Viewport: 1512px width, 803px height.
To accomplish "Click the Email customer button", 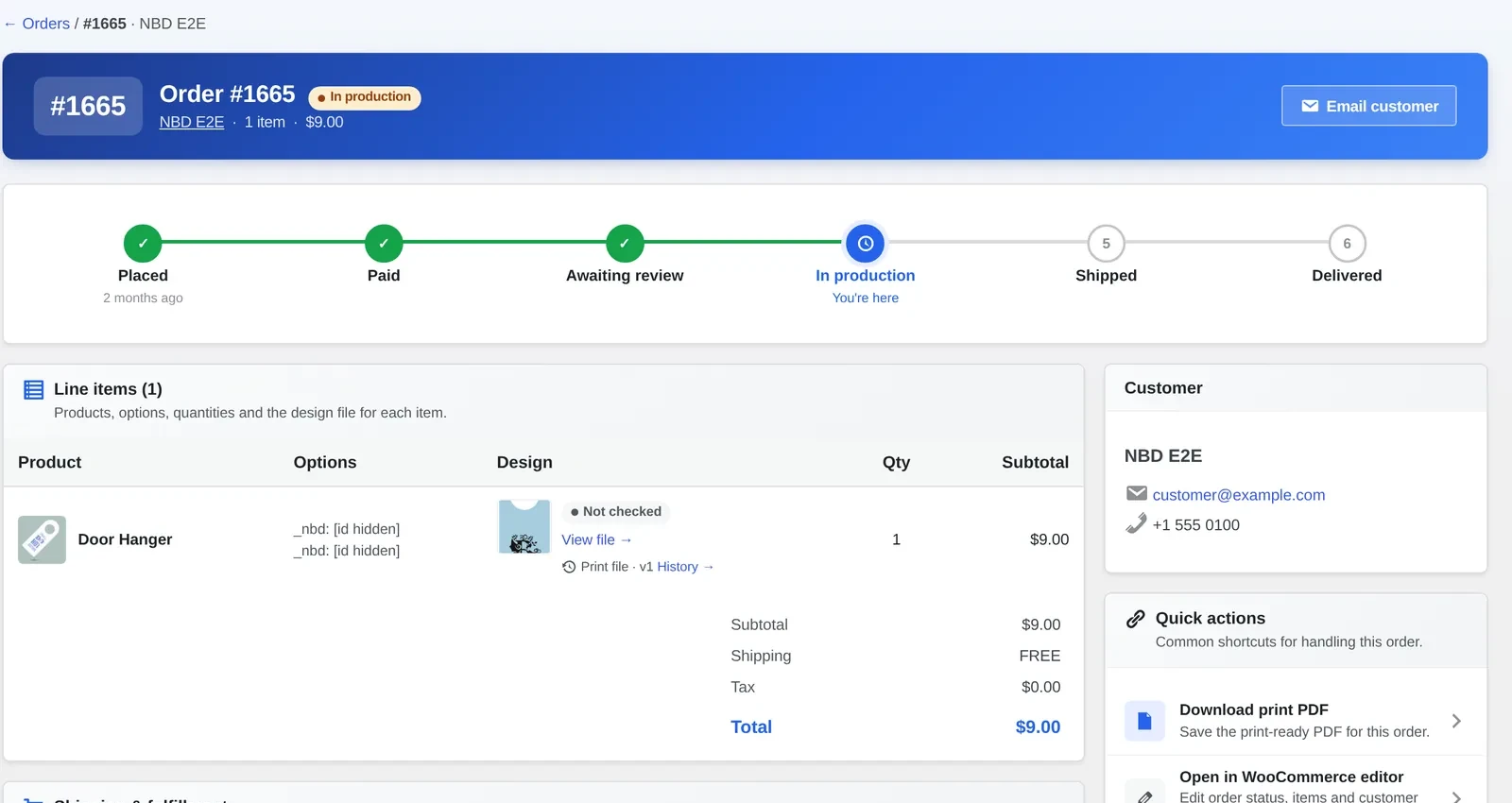I will coord(1368,106).
